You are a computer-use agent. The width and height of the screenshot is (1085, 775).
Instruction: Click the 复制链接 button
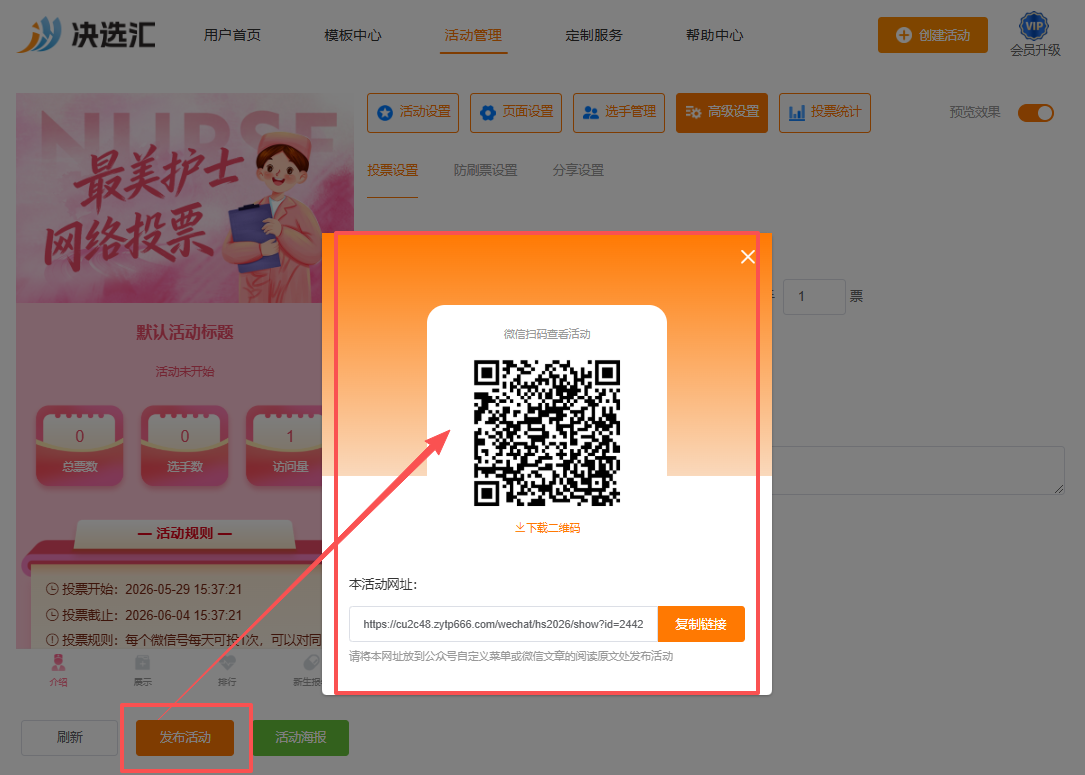tap(701, 624)
